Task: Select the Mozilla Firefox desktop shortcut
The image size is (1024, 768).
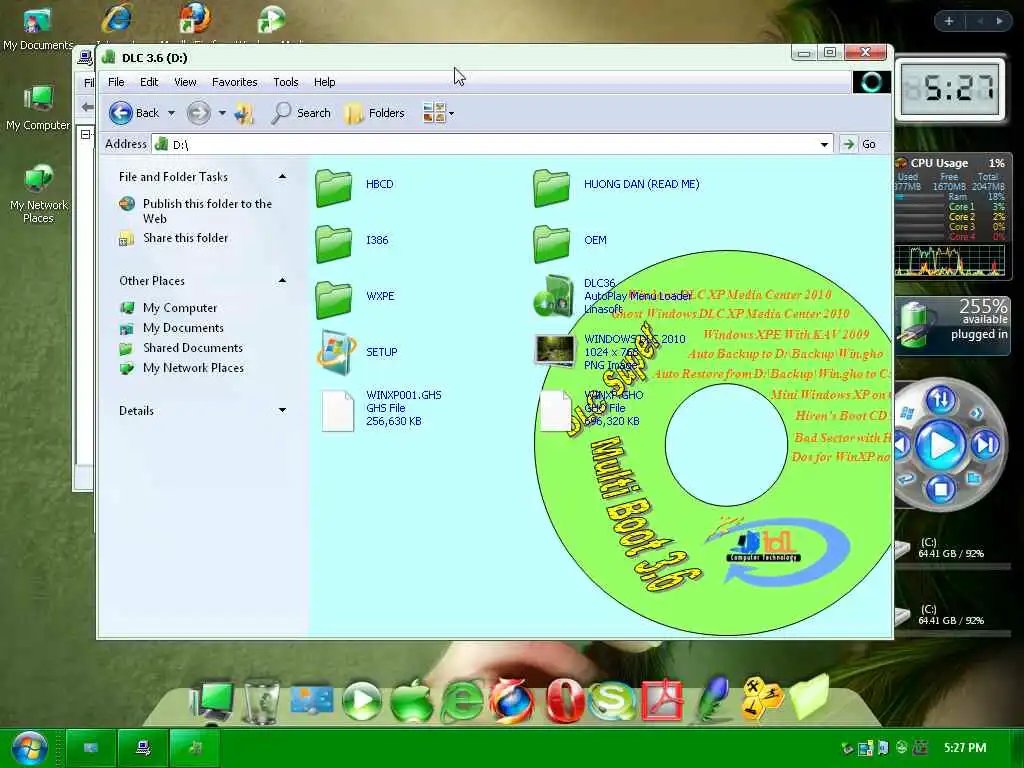Action: pos(195,18)
